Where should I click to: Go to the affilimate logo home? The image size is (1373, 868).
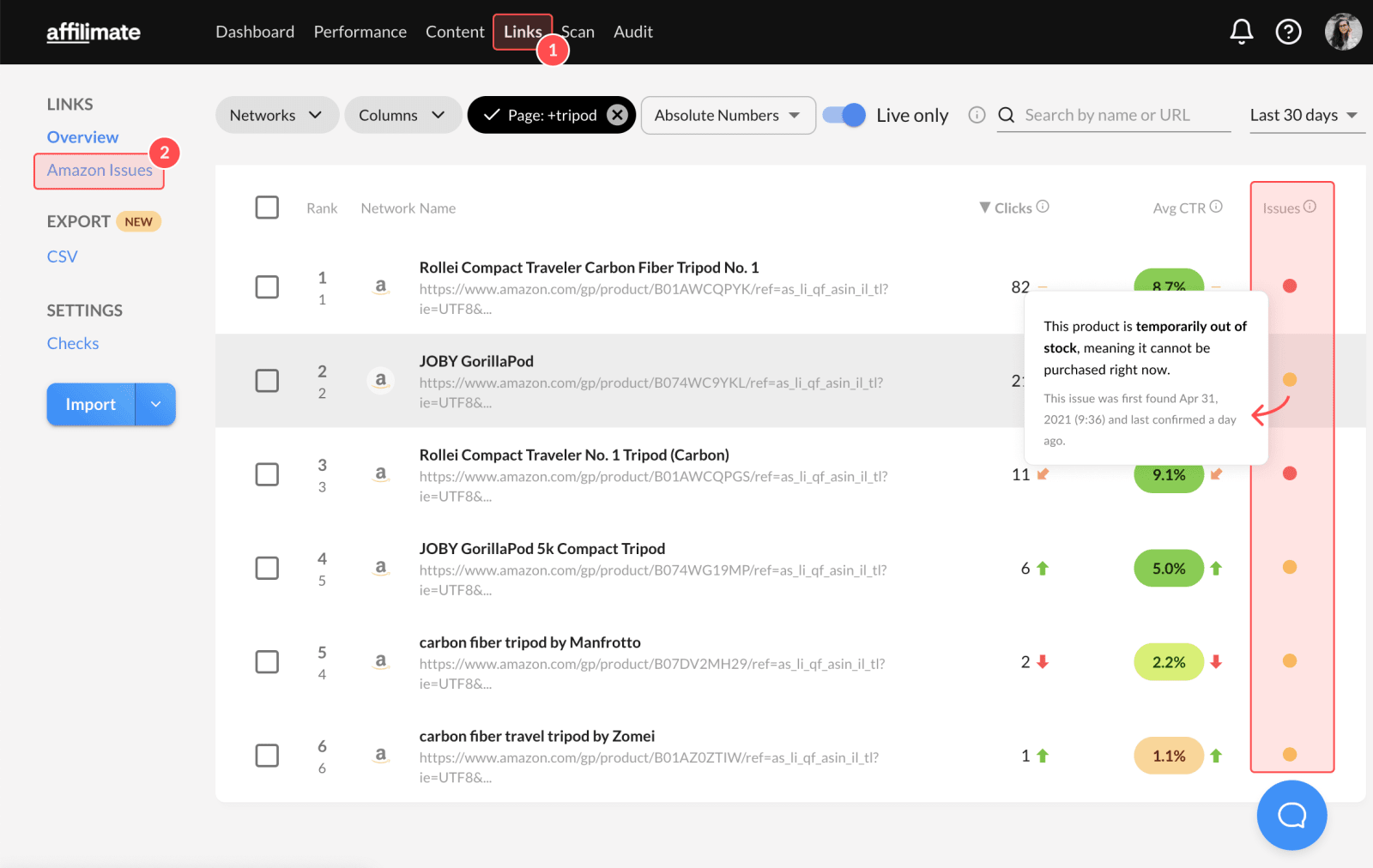(x=94, y=33)
